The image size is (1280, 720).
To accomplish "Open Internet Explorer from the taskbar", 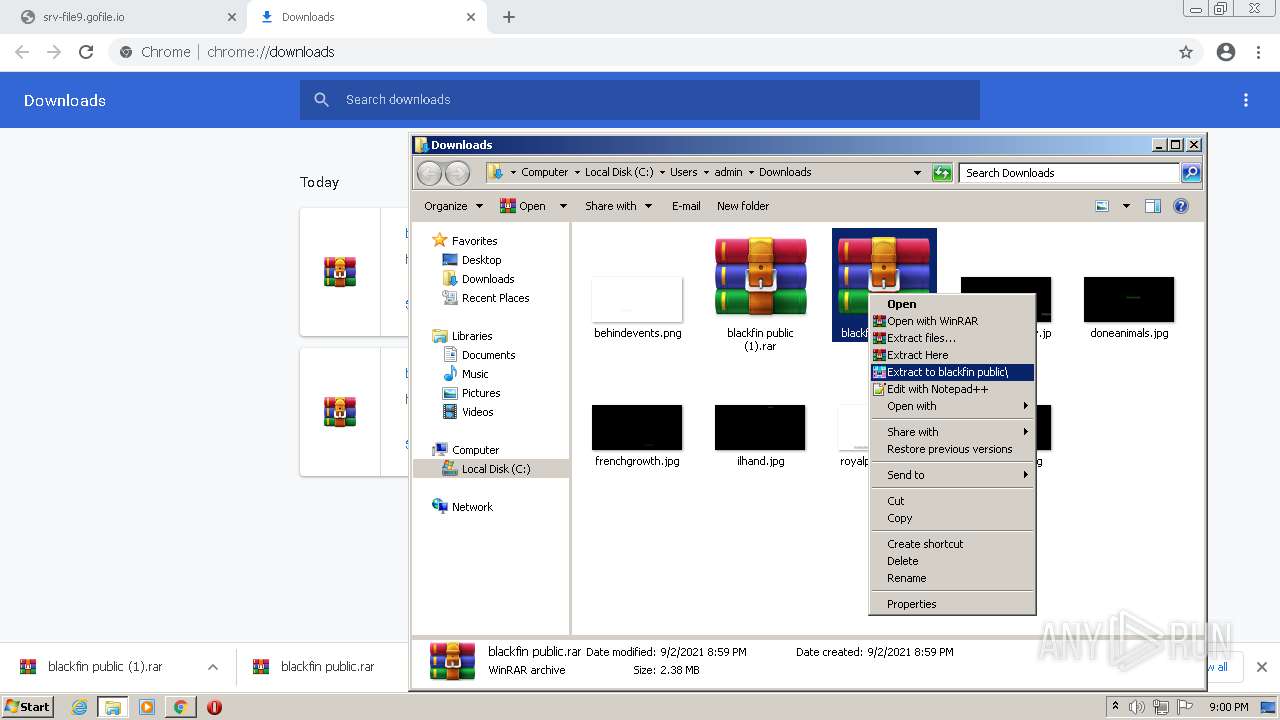I will (80, 707).
